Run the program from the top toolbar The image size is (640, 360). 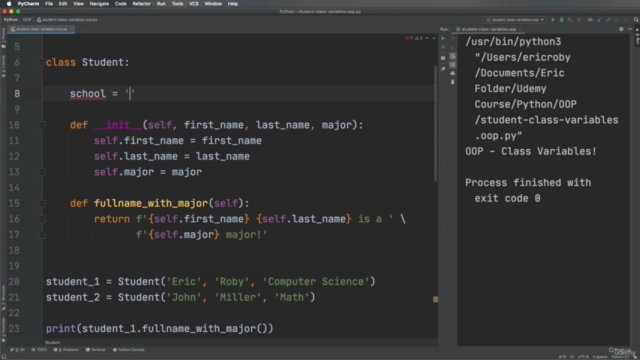553,20
